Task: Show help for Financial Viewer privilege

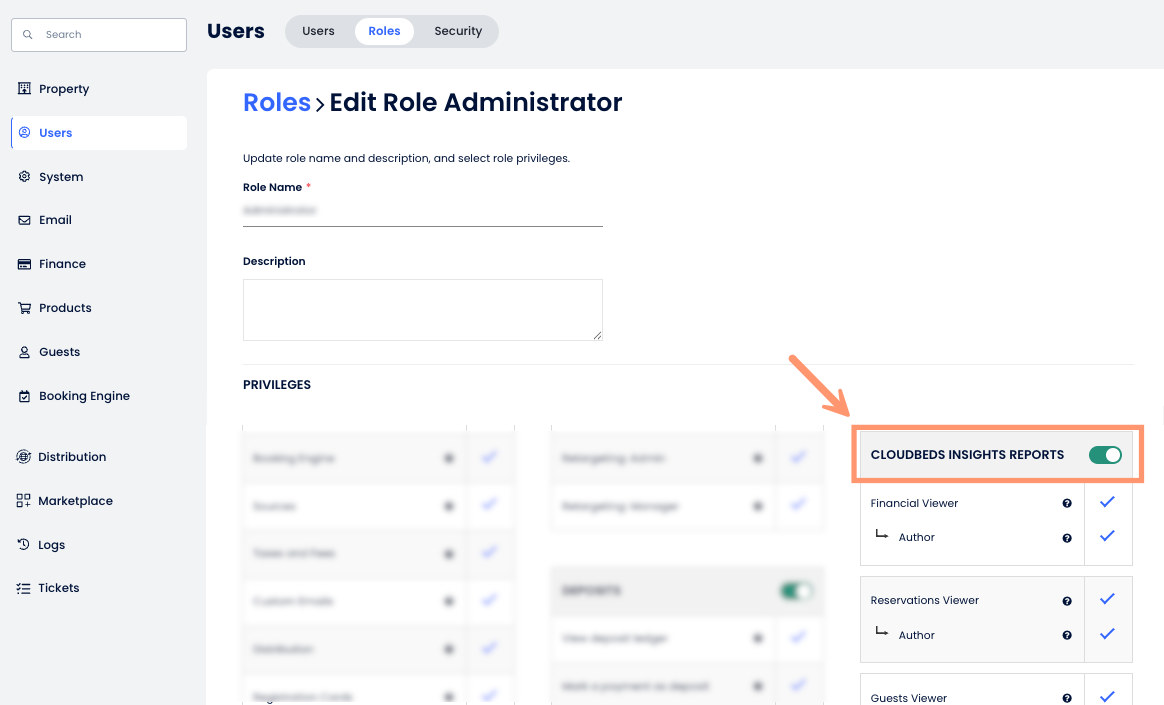Action: coord(1067,504)
